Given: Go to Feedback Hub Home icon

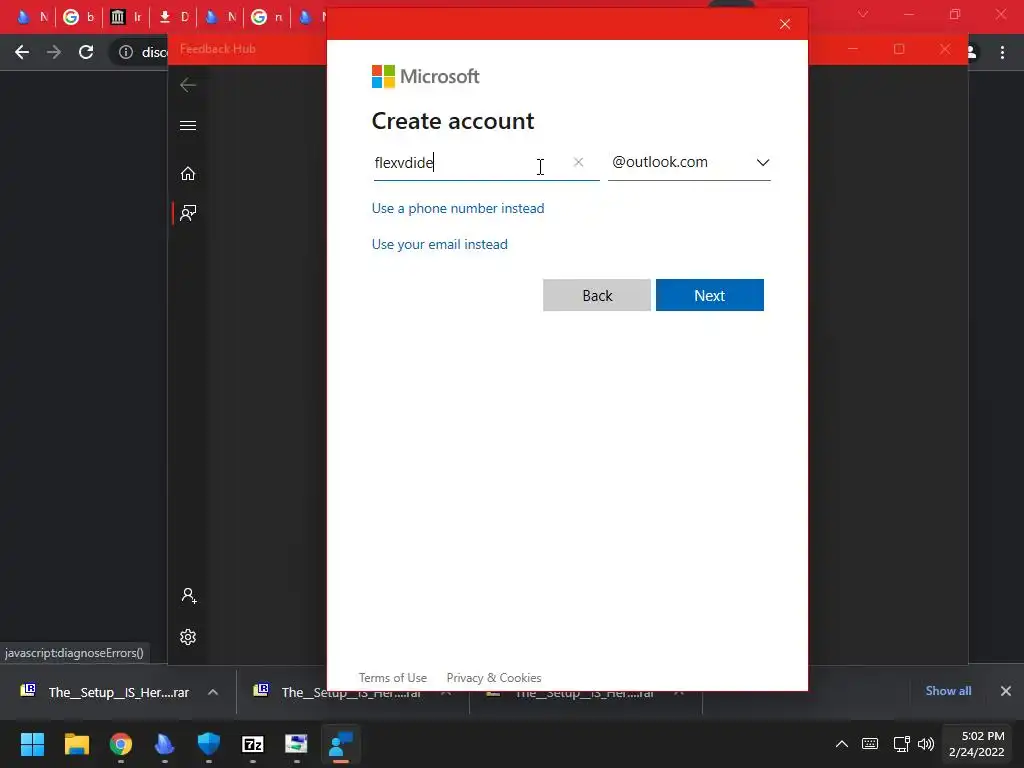Looking at the screenshot, I should pyautogui.click(x=188, y=174).
